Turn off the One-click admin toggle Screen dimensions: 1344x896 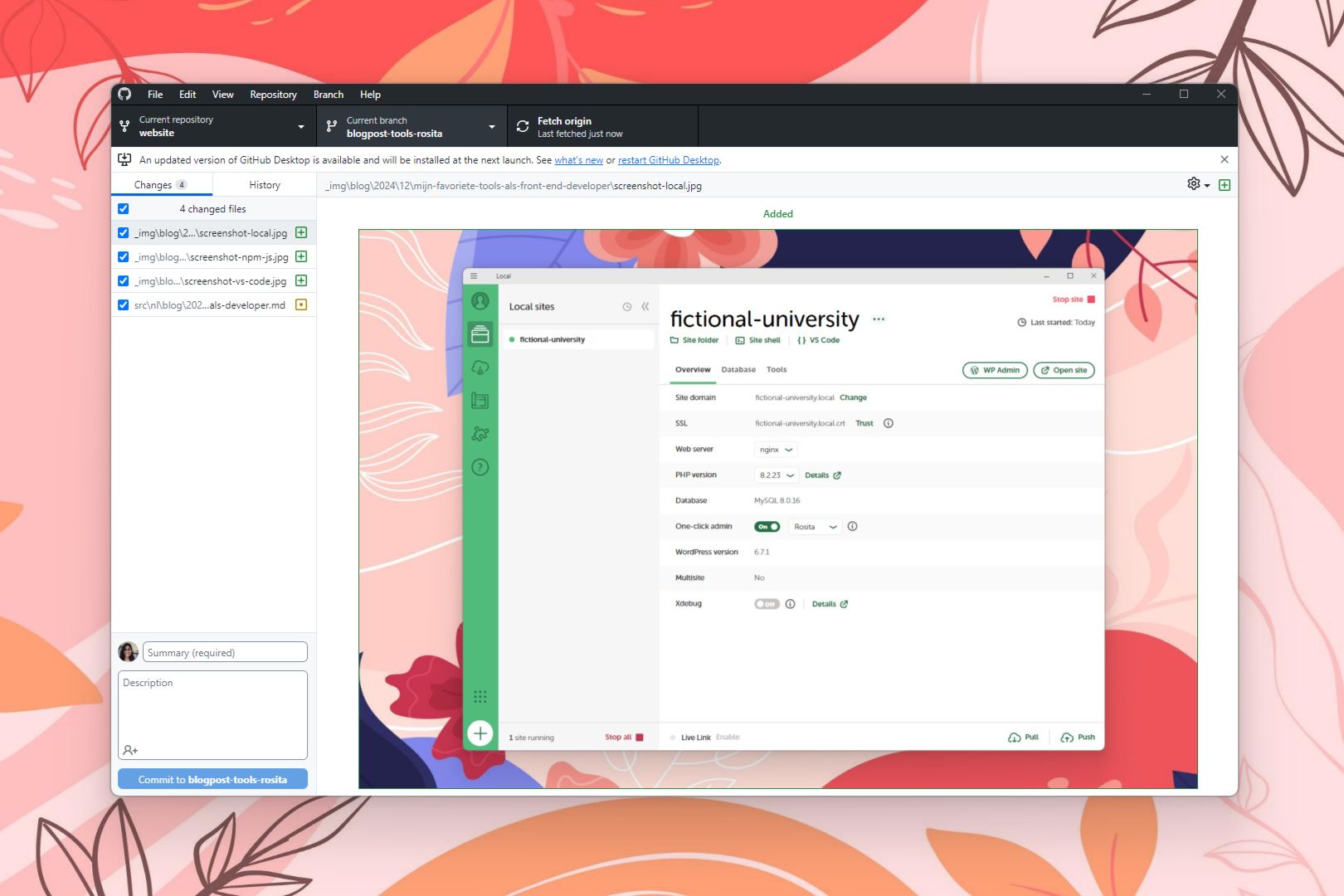coord(767,526)
